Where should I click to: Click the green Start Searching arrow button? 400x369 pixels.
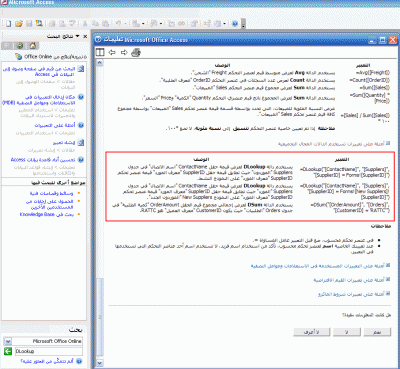[8, 351]
